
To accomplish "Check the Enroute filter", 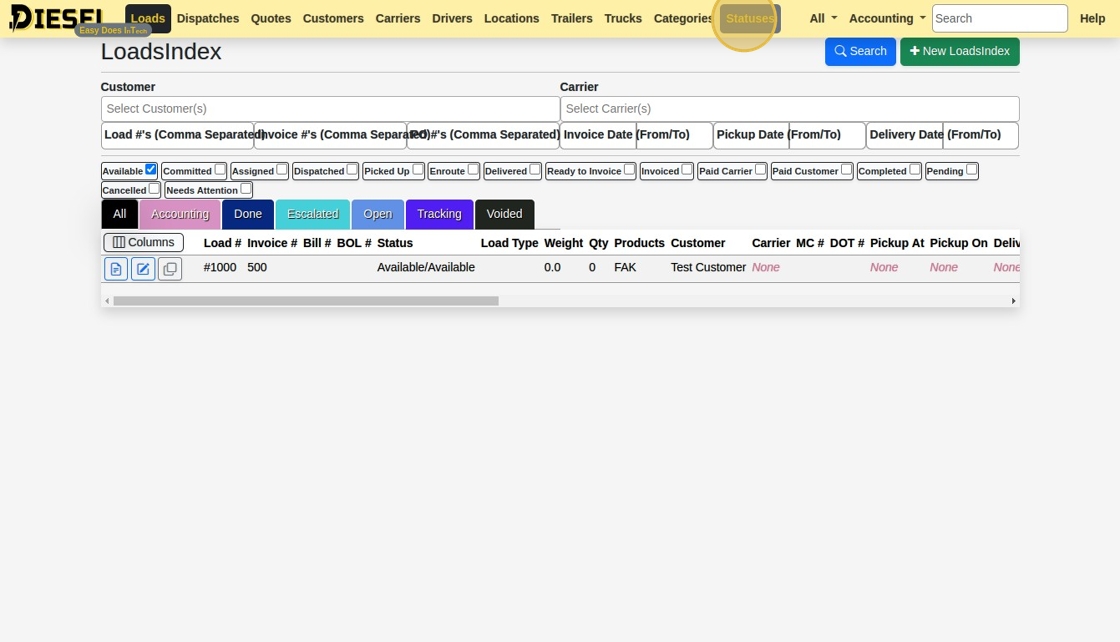I will (x=473, y=170).
